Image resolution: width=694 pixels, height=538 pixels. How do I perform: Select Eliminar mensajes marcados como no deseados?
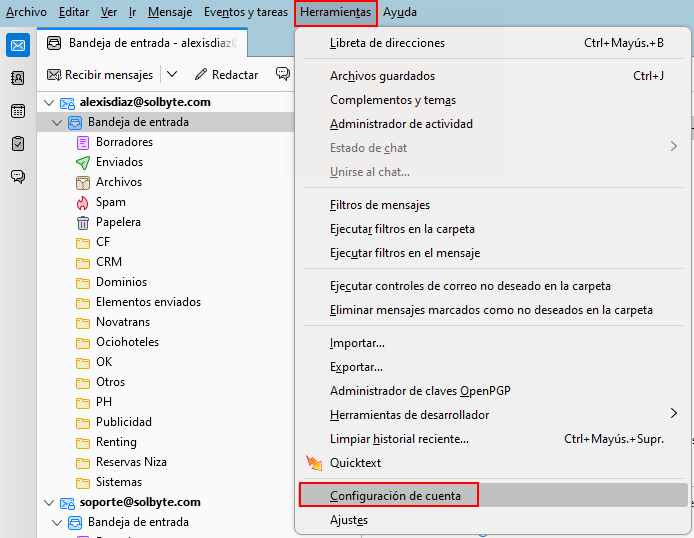click(x=494, y=310)
